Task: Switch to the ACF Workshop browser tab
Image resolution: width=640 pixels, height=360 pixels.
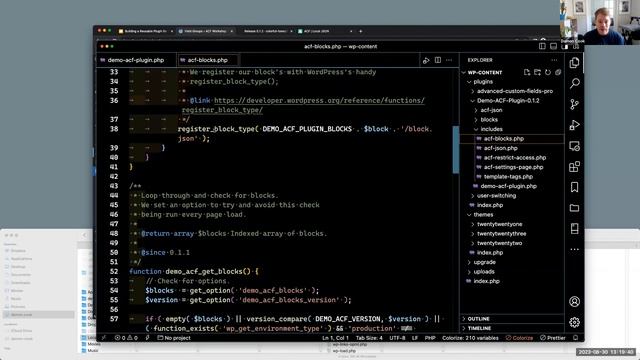Action: pyautogui.click(x=205, y=31)
